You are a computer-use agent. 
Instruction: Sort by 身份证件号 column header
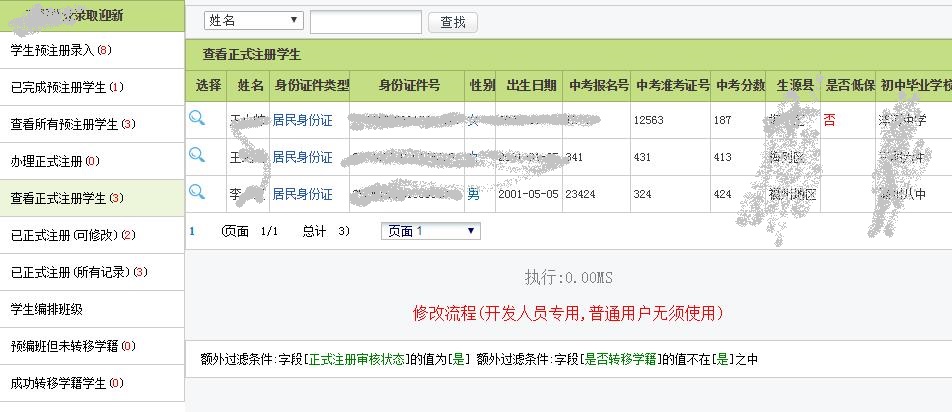(409, 86)
